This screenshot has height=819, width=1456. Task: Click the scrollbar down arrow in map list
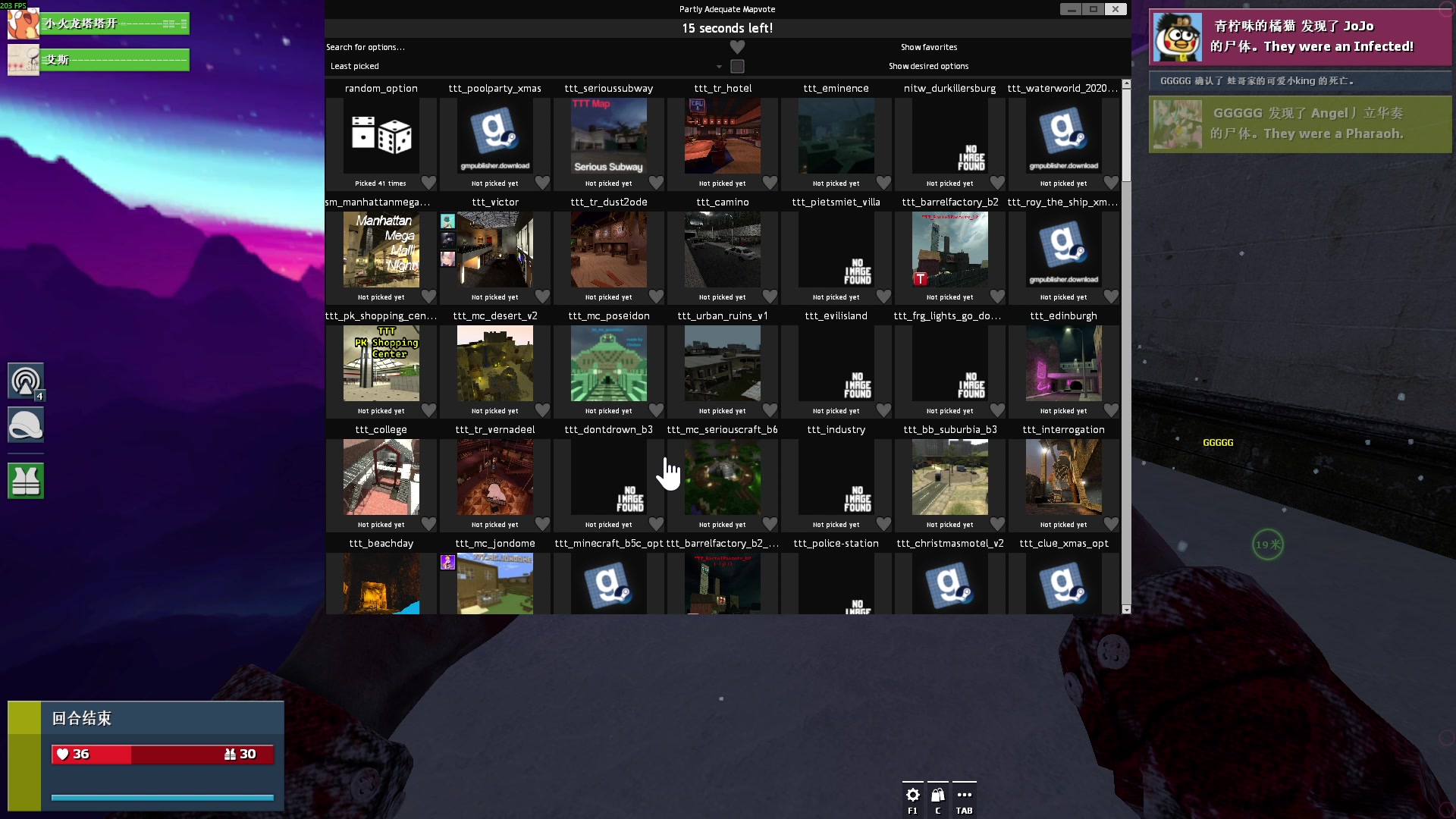point(1126,610)
